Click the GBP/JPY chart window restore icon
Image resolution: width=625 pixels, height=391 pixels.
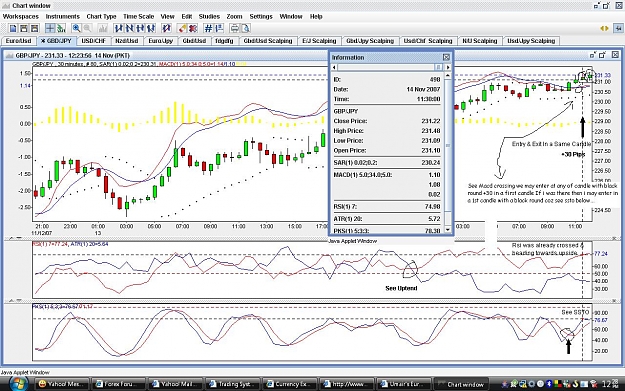(x=603, y=55)
